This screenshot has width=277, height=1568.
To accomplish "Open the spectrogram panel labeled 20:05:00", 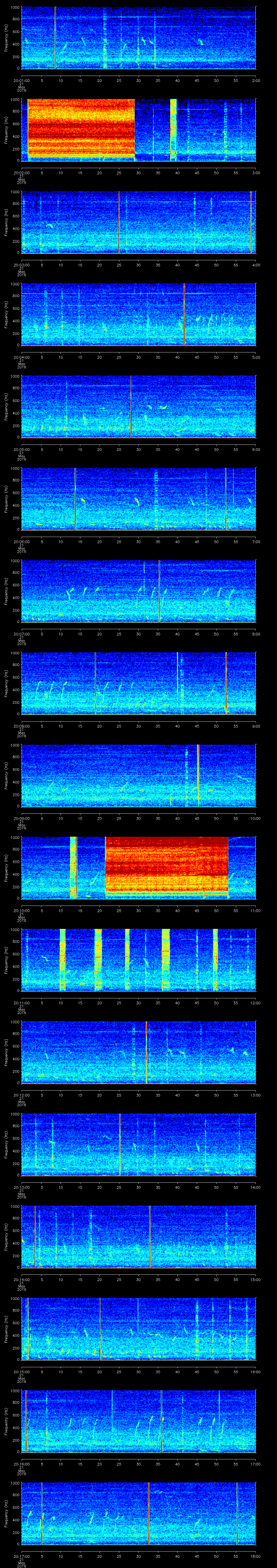I will tap(139, 407).
